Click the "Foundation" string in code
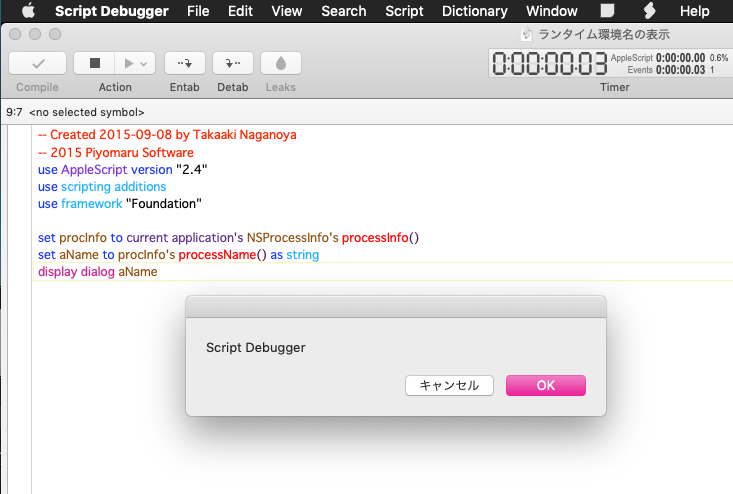Viewport: 733px width, 494px height. [x=164, y=204]
